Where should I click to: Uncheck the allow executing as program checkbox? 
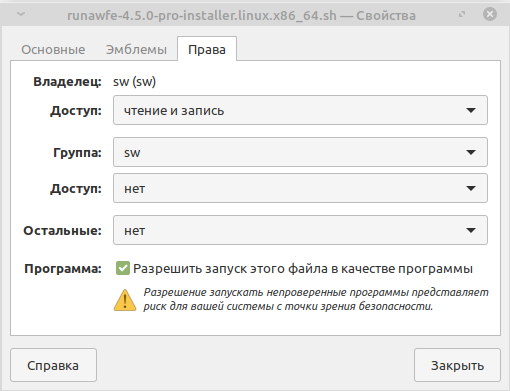[123, 268]
